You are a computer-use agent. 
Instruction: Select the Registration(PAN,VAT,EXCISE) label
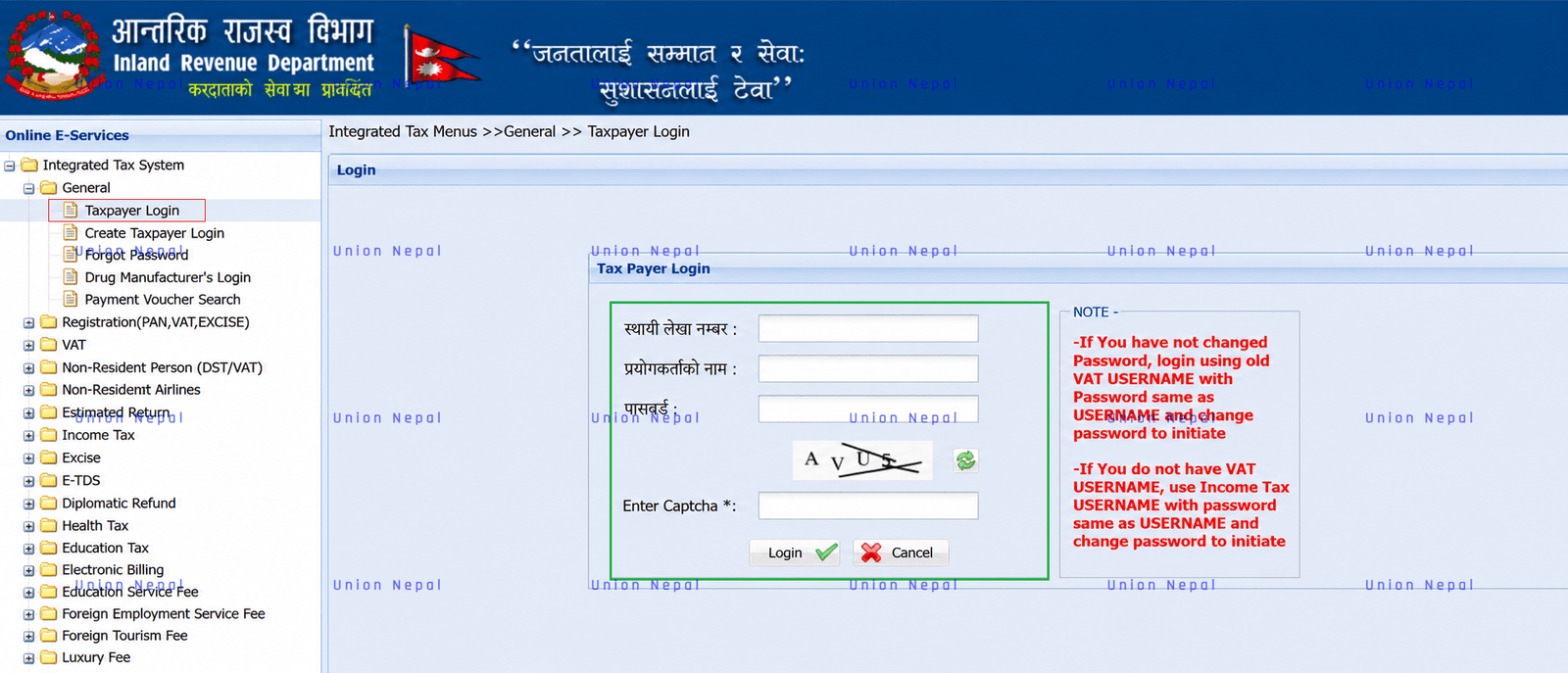(156, 322)
